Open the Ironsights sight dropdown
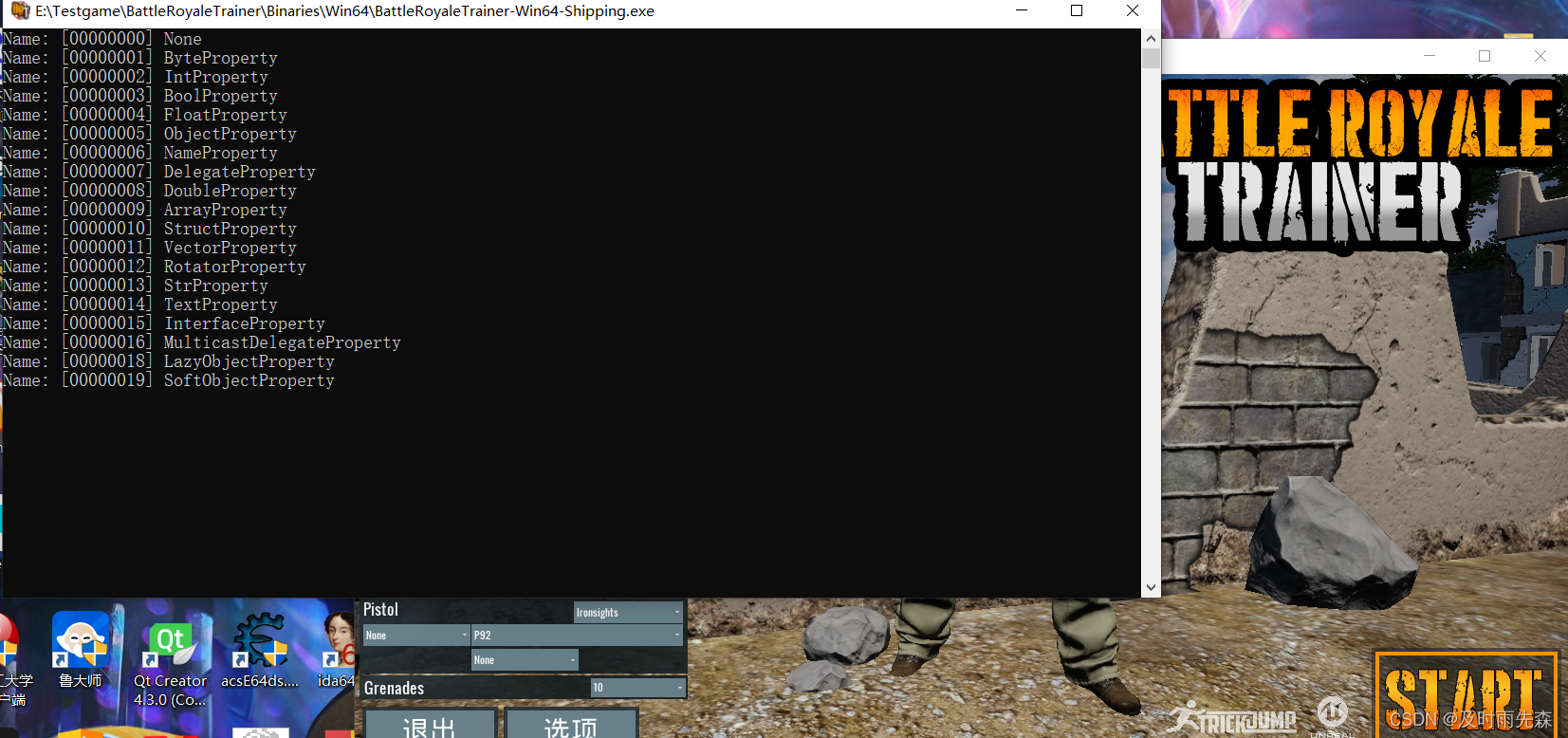This screenshot has height=738, width=1568. [628, 612]
